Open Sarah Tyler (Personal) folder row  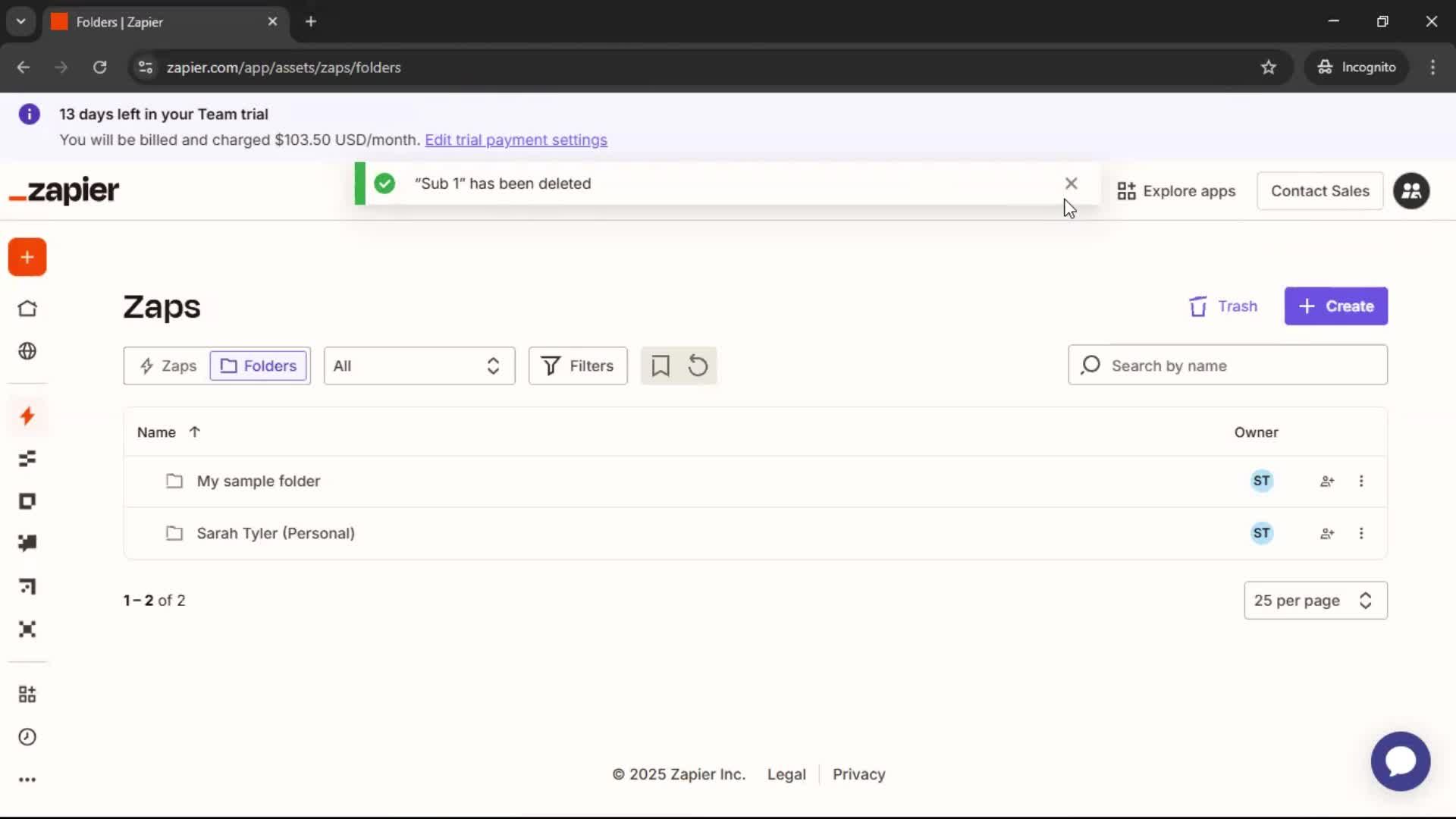coord(755,534)
